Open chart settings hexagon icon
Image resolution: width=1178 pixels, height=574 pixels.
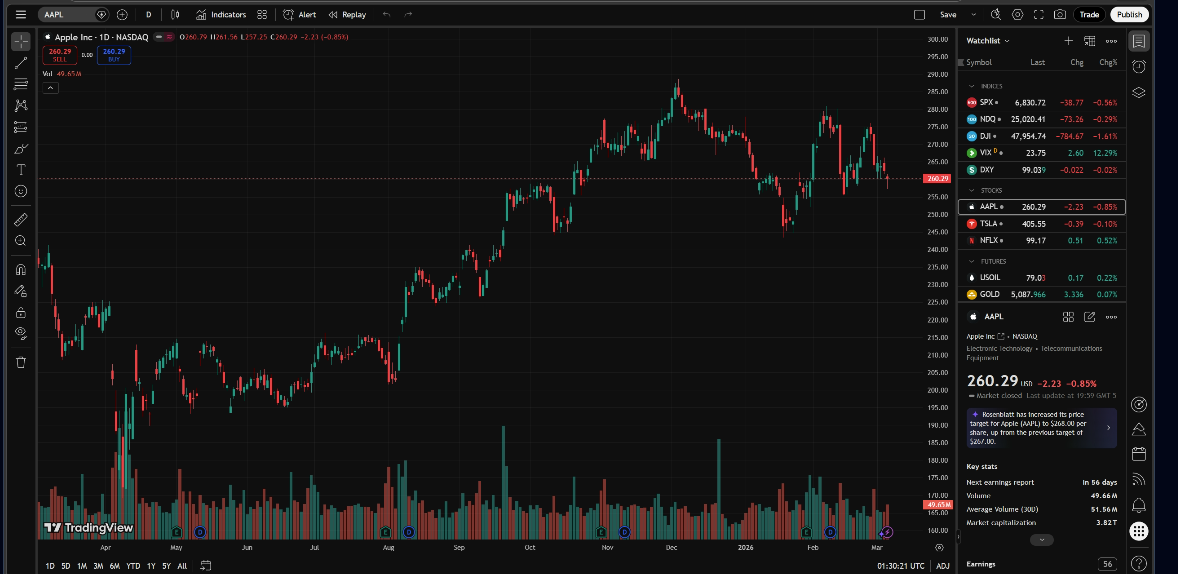point(1017,14)
